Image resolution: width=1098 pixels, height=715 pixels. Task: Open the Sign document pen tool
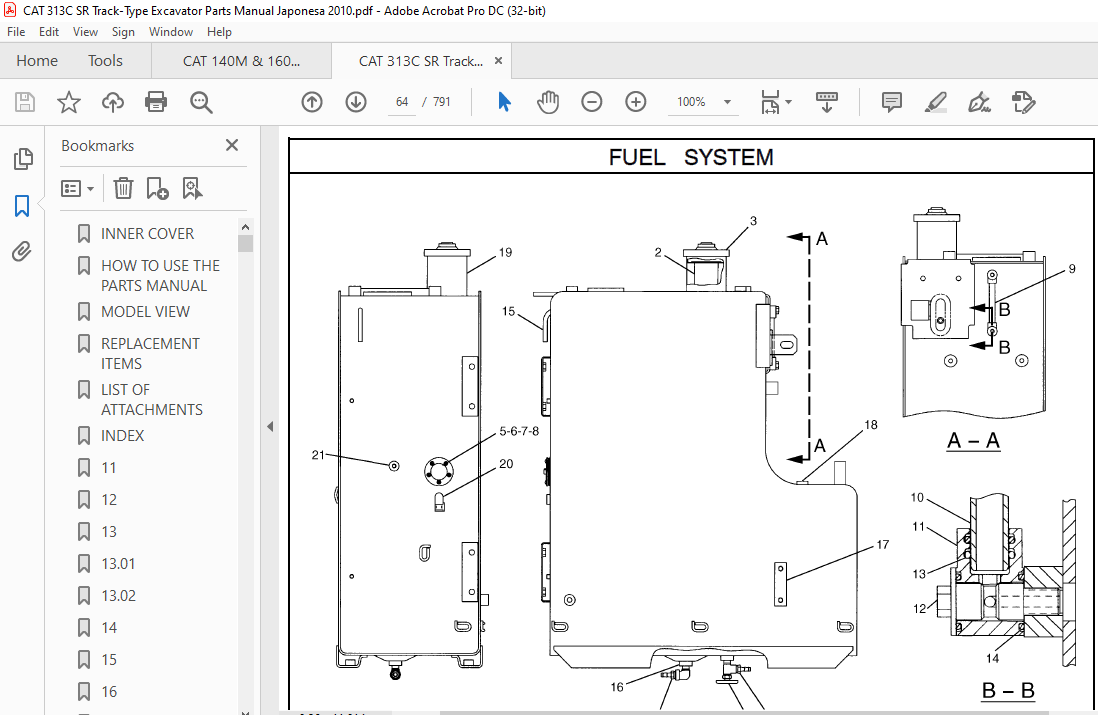click(979, 102)
